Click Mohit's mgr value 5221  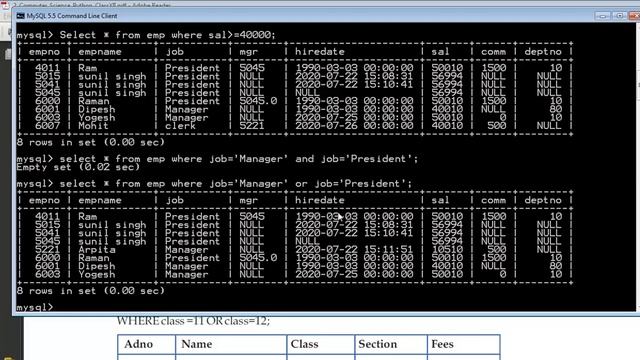(251, 126)
